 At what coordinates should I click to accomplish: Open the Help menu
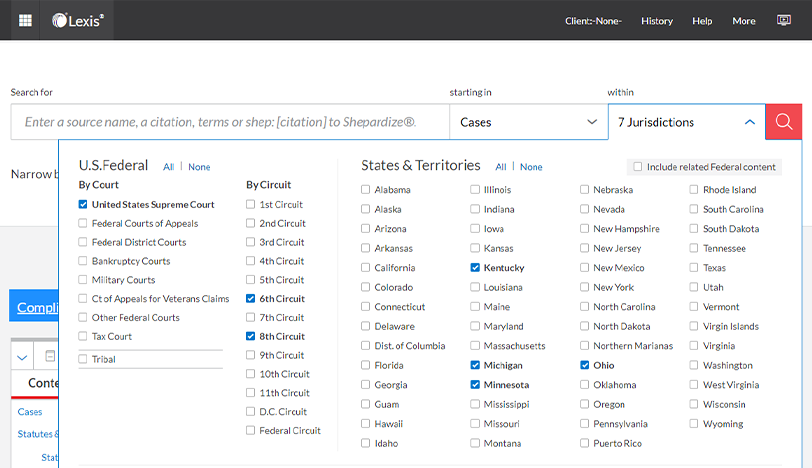pyautogui.click(x=702, y=21)
